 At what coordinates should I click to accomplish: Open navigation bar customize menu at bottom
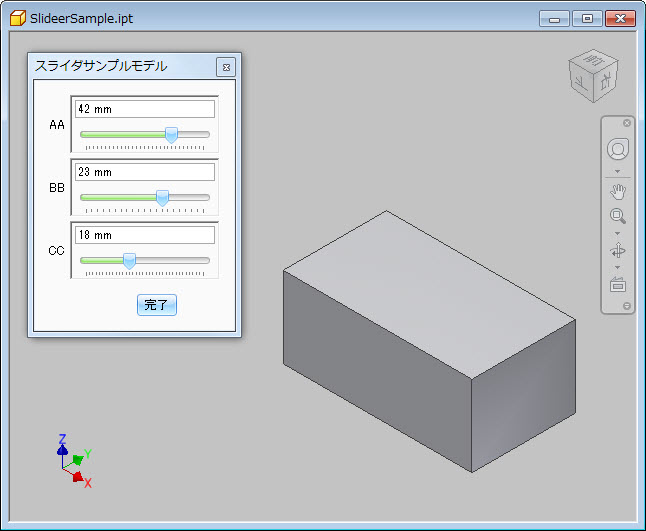click(x=627, y=306)
